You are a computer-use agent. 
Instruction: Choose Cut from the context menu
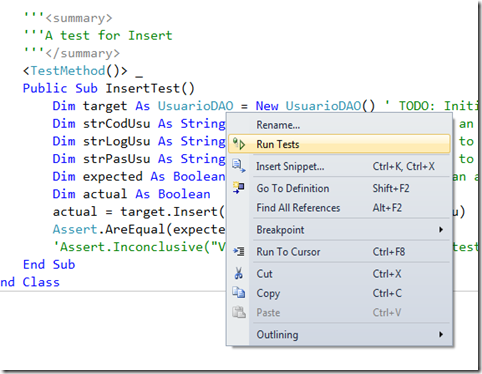click(339, 274)
